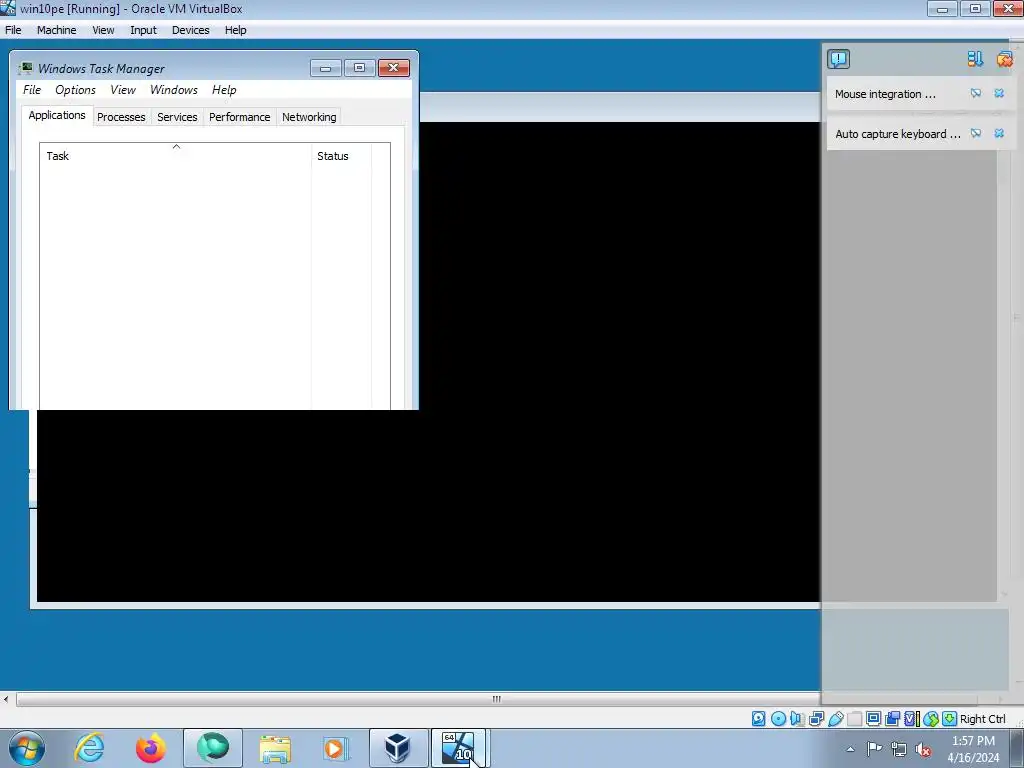Image resolution: width=1024 pixels, height=768 pixels.
Task: Click the hard disk activity indicator icon
Action: tap(758, 719)
